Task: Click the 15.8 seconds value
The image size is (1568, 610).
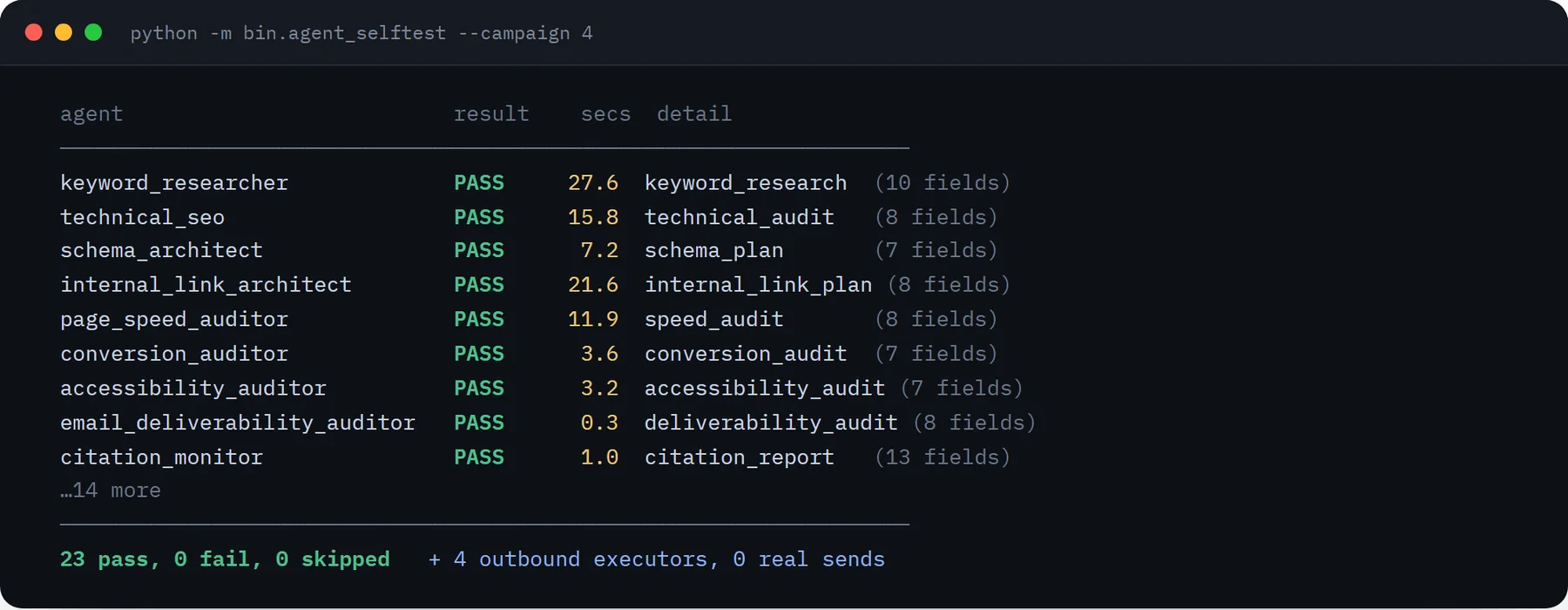Action: [x=593, y=217]
